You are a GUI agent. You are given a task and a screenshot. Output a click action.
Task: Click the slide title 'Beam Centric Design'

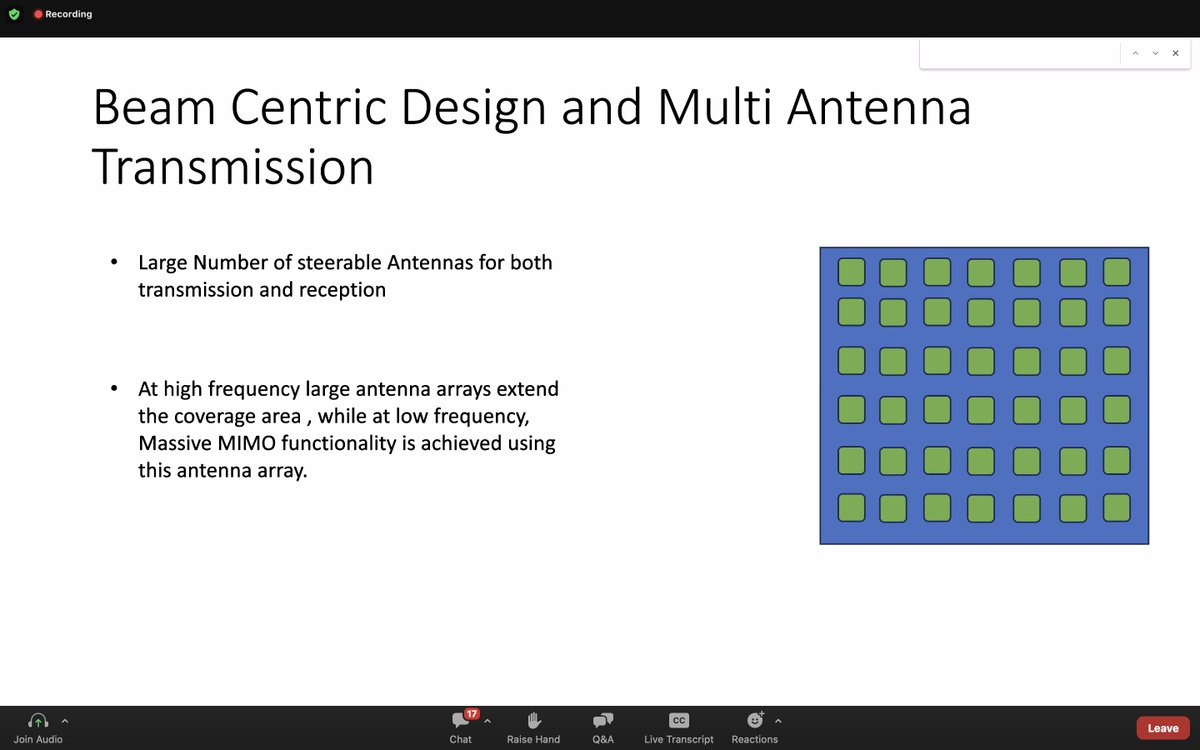[320, 107]
